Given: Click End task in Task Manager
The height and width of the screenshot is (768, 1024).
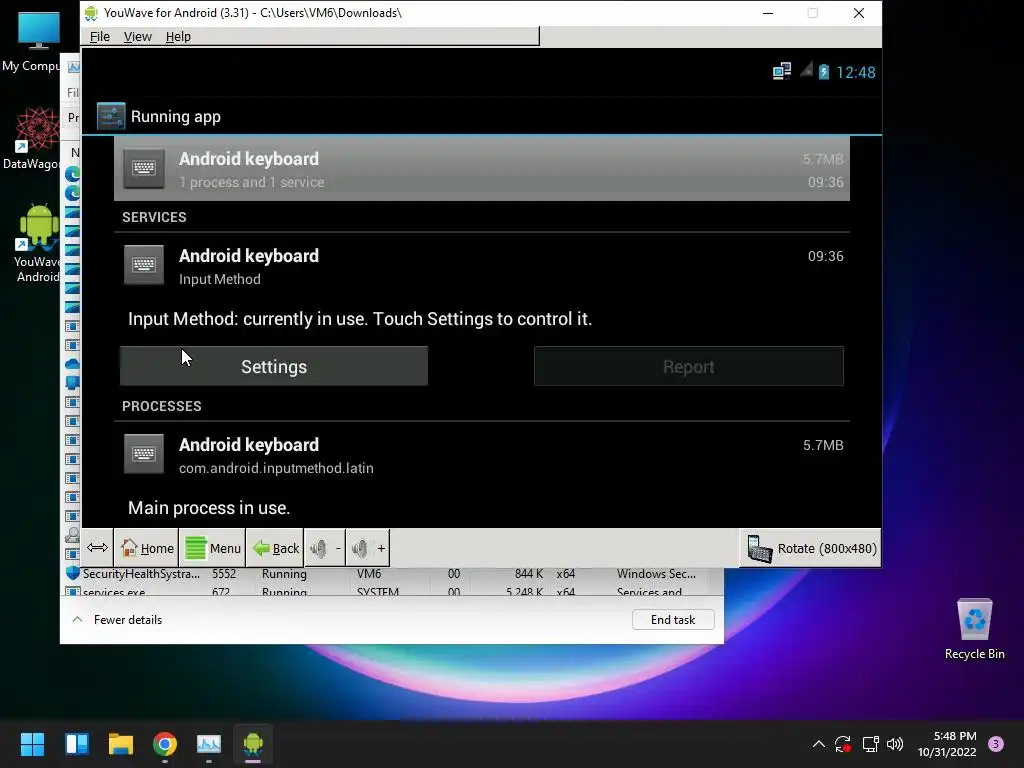Looking at the screenshot, I should click(x=673, y=620).
